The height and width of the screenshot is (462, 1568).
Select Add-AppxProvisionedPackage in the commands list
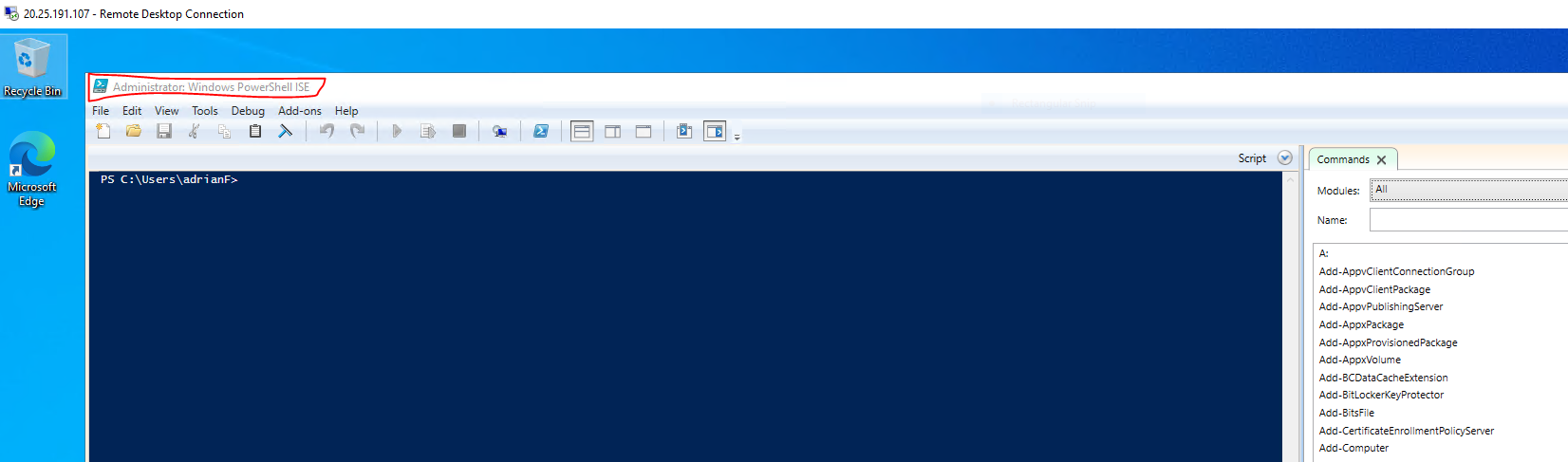click(1388, 342)
